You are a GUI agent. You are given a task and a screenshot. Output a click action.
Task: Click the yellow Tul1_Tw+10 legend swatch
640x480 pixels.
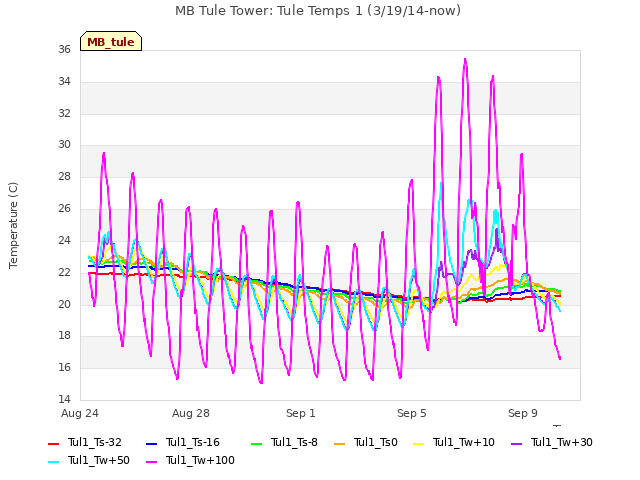[418, 443]
